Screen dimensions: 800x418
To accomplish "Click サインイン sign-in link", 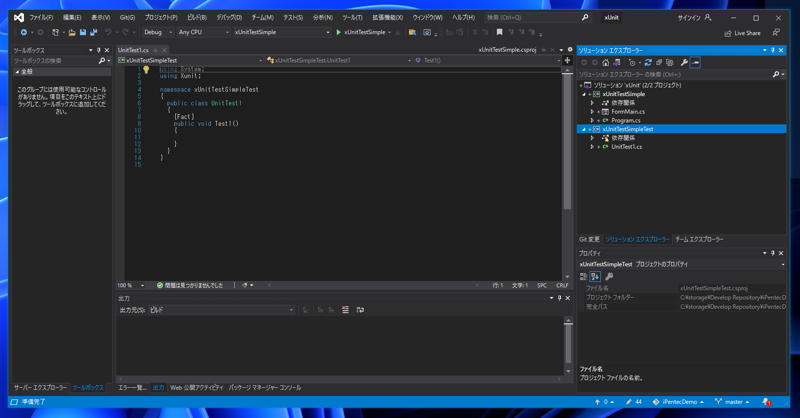I will pyautogui.click(x=689, y=18).
